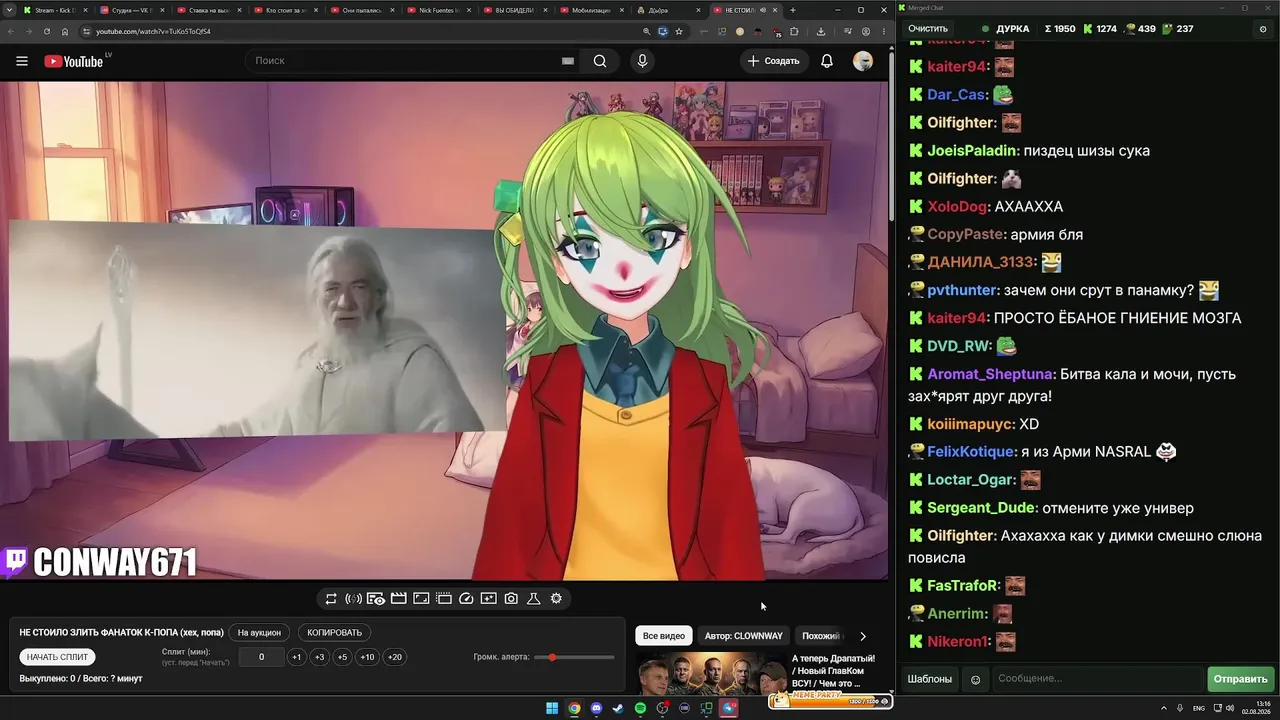Open 'Шаблоны' templates in chat
Image resolution: width=1280 pixels, height=720 pixels.
930,680
